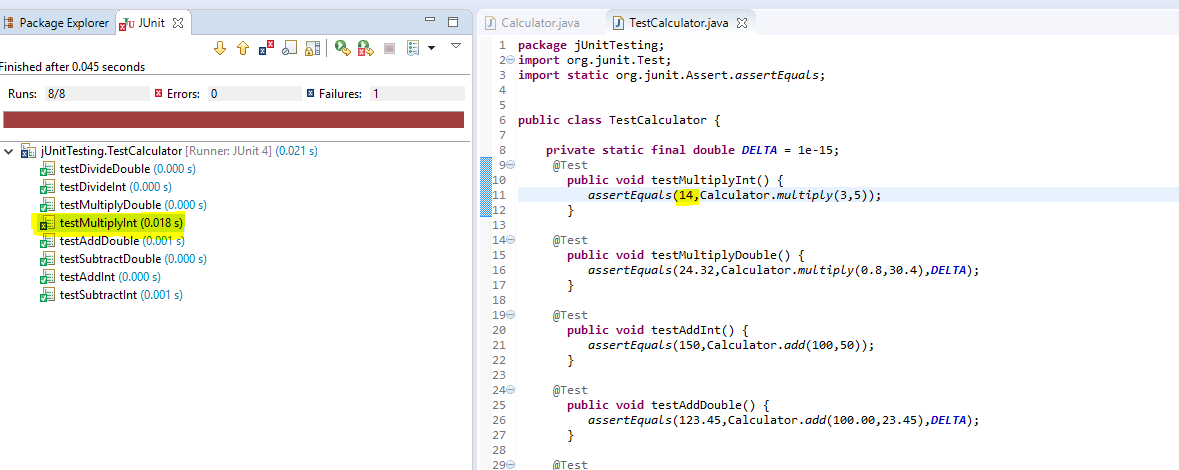Collapse the testAddDouble fold at line 24

click(x=510, y=390)
